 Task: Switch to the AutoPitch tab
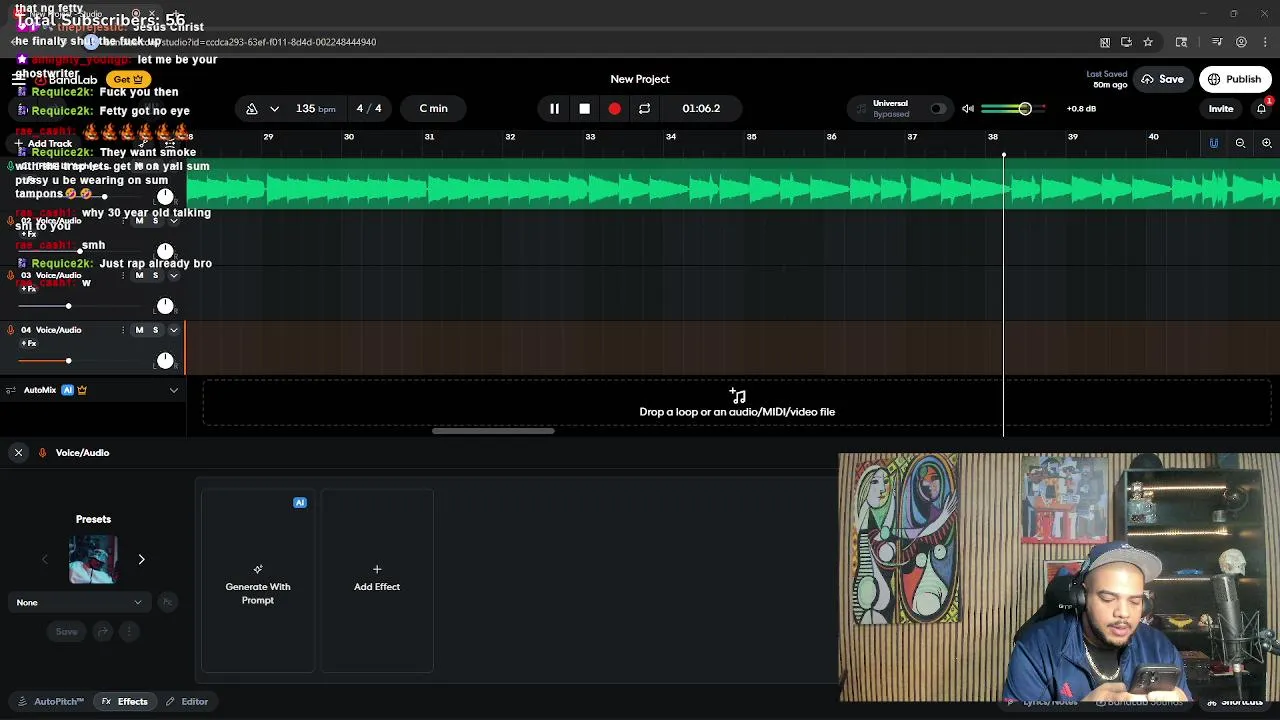tap(51, 702)
